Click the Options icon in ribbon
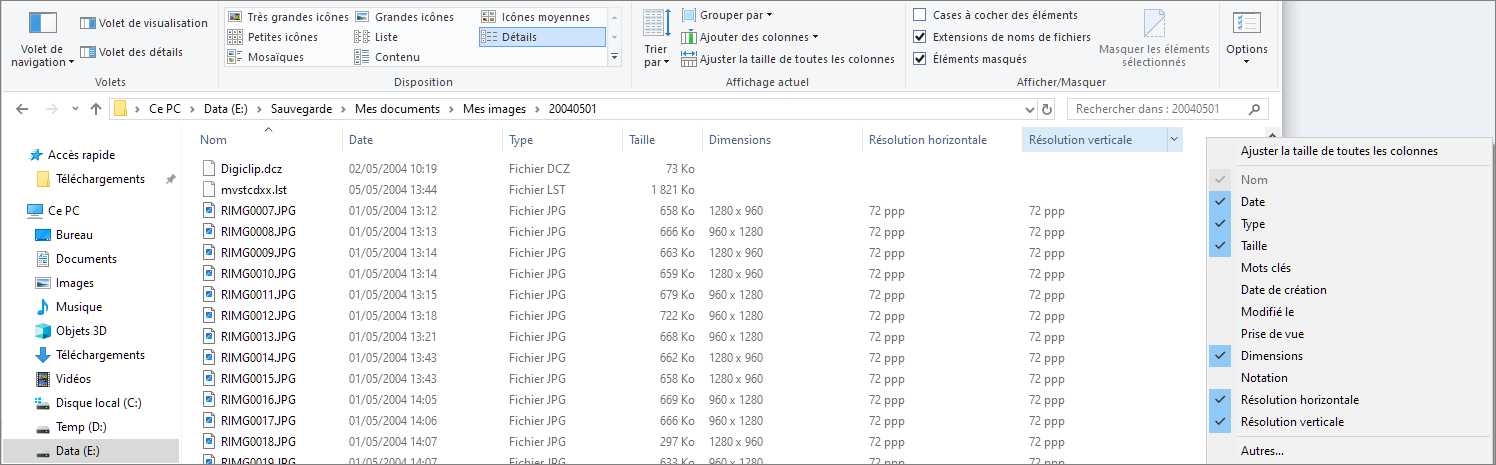 click(x=1246, y=24)
